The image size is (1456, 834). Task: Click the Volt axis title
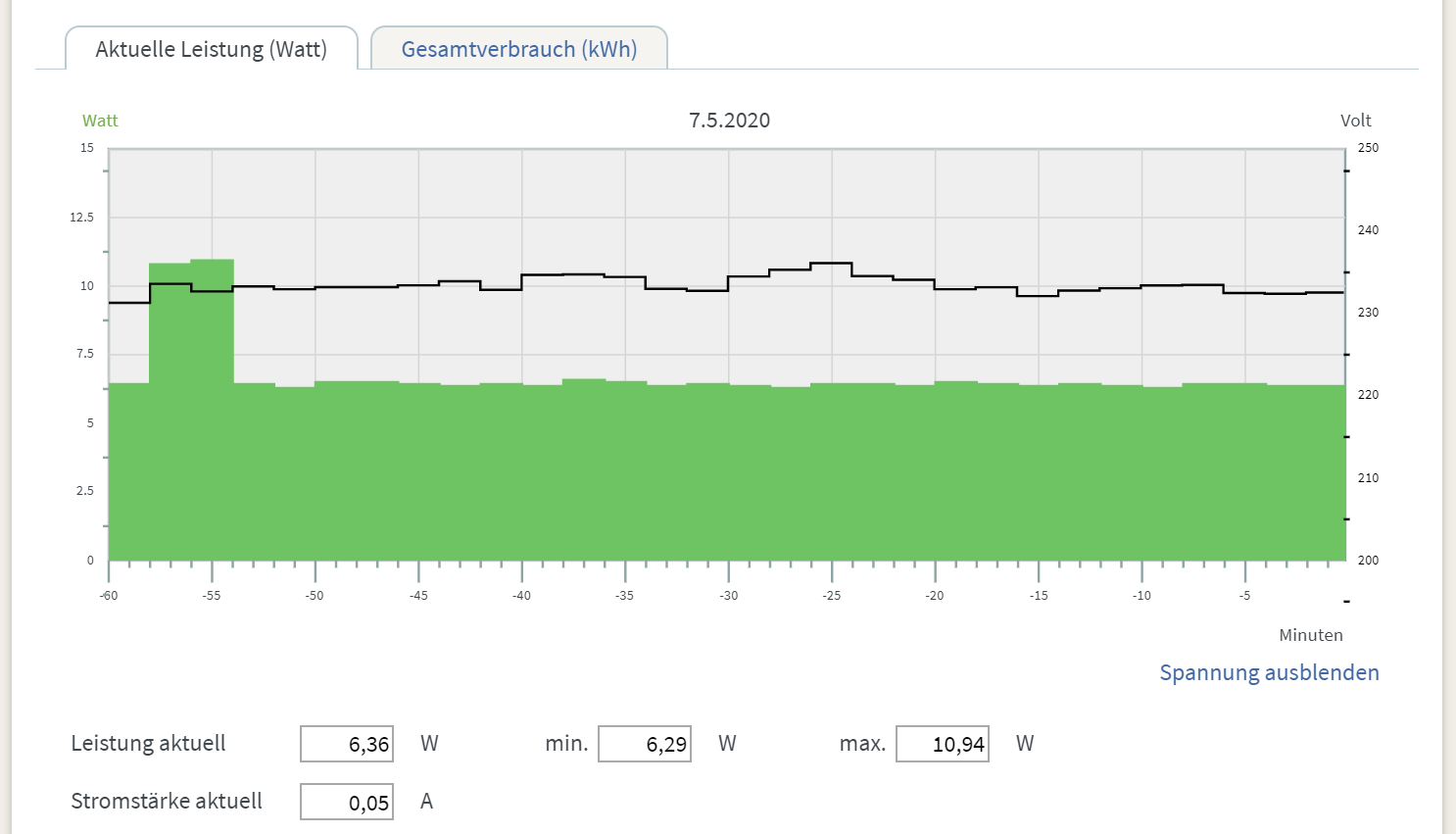click(1355, 121)
